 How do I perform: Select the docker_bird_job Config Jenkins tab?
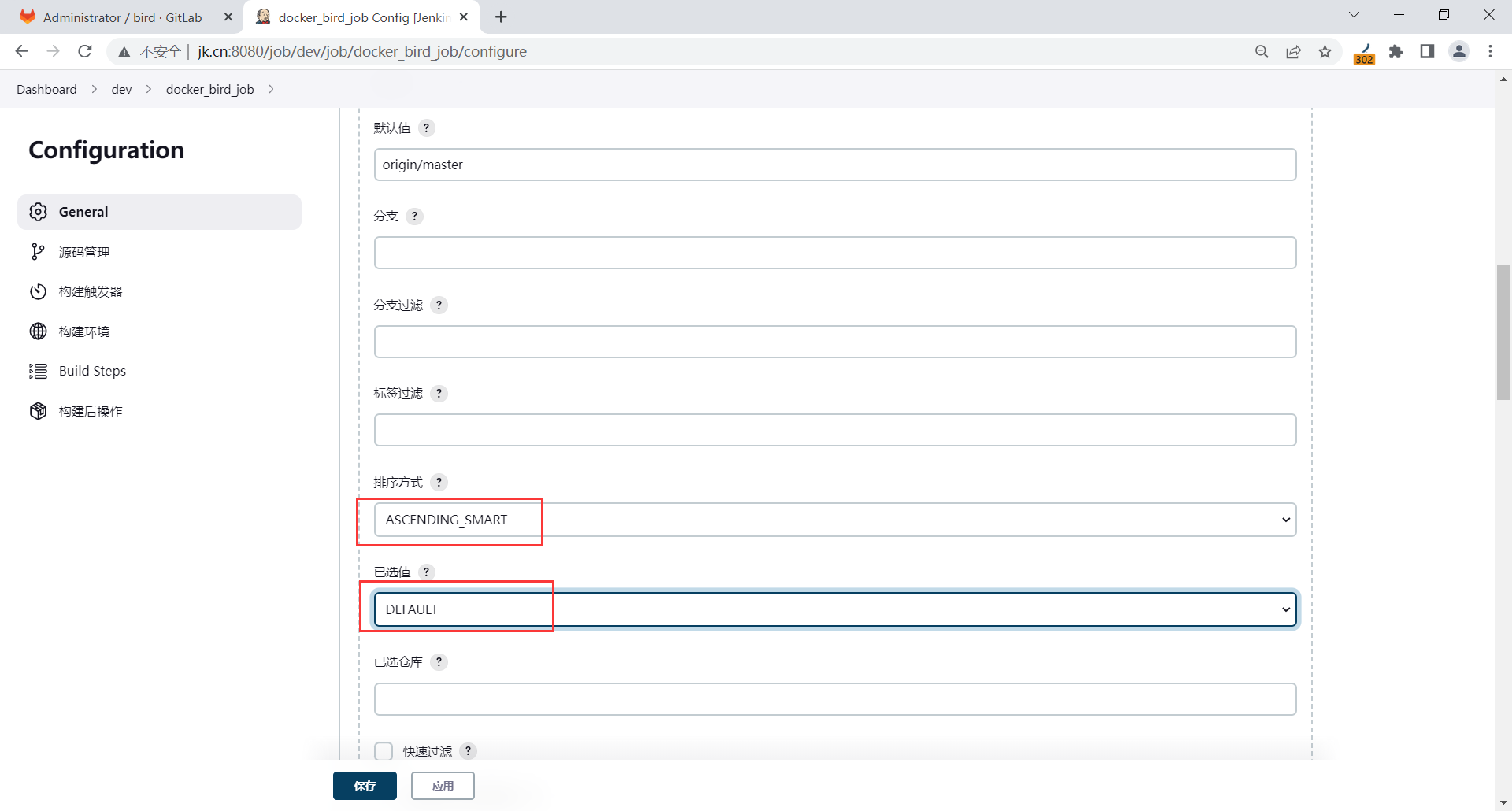362,17
